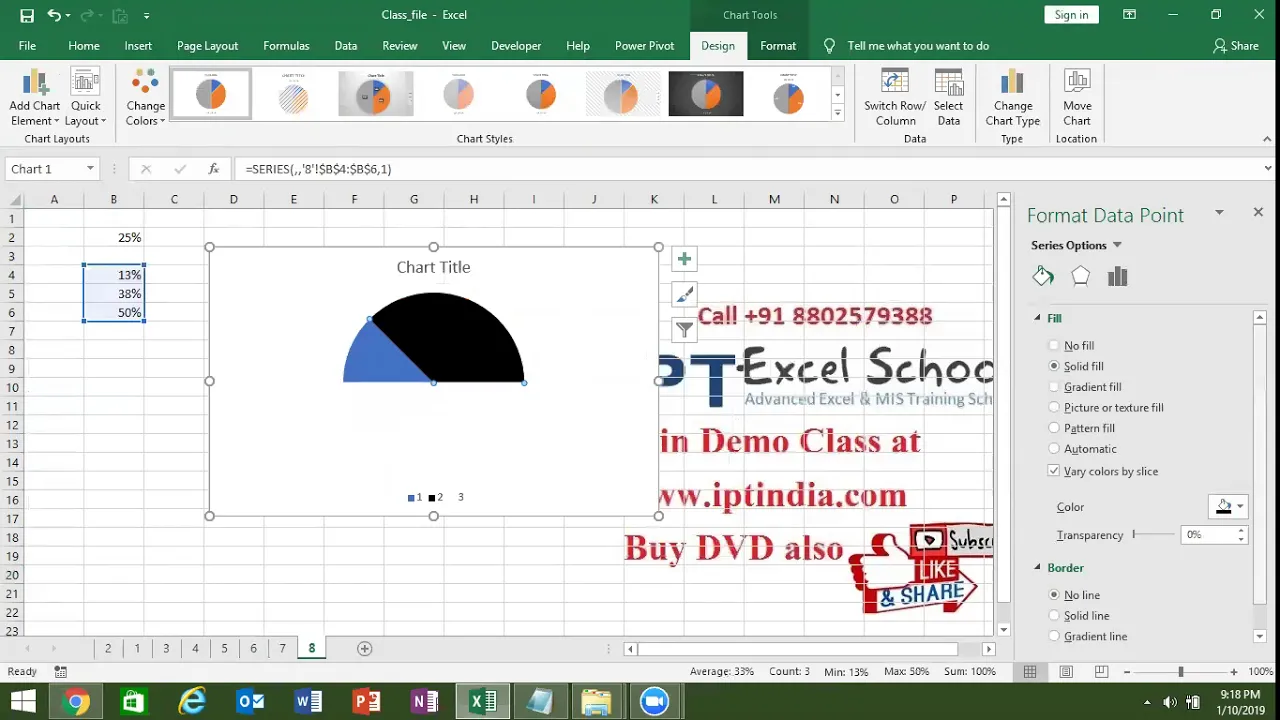Select Picture or texture fill option
Viewport: 1280px width, 720px height.
(1054, 408)
